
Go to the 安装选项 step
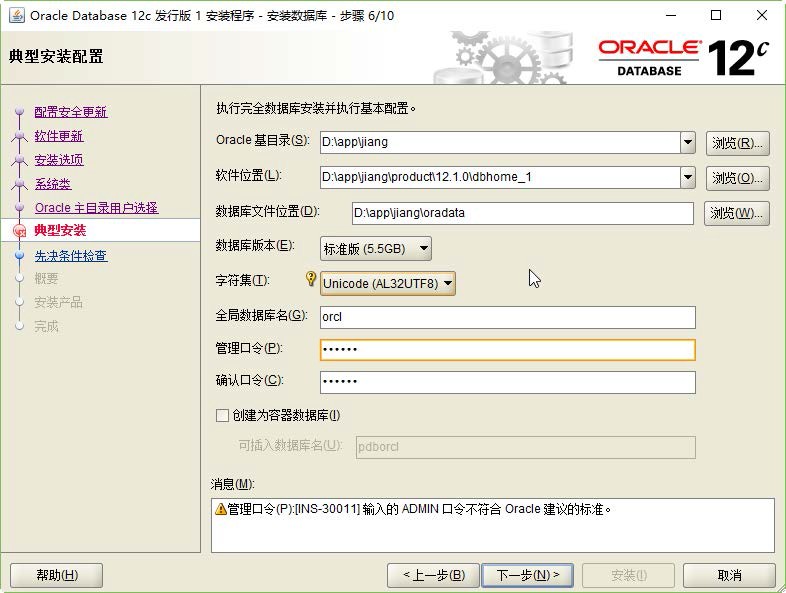[59, 160]
